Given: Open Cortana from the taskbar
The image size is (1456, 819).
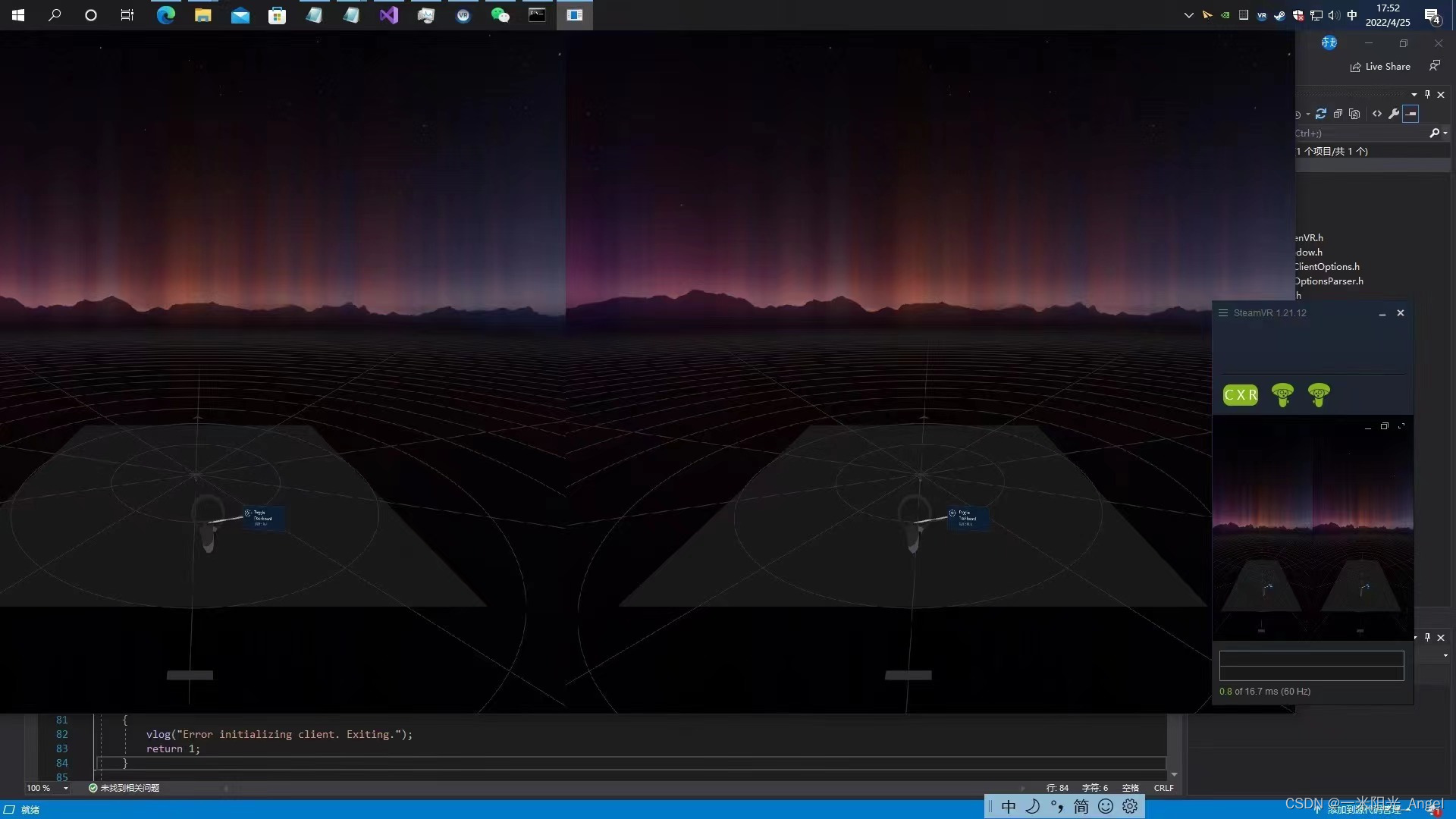Looking at the screenshot, I should tap(91, 15).
